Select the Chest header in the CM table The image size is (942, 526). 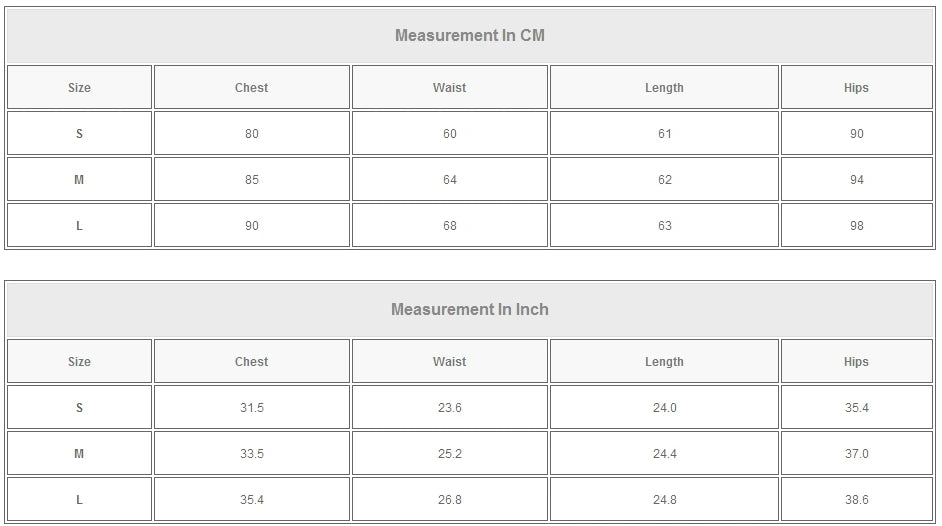251,88
